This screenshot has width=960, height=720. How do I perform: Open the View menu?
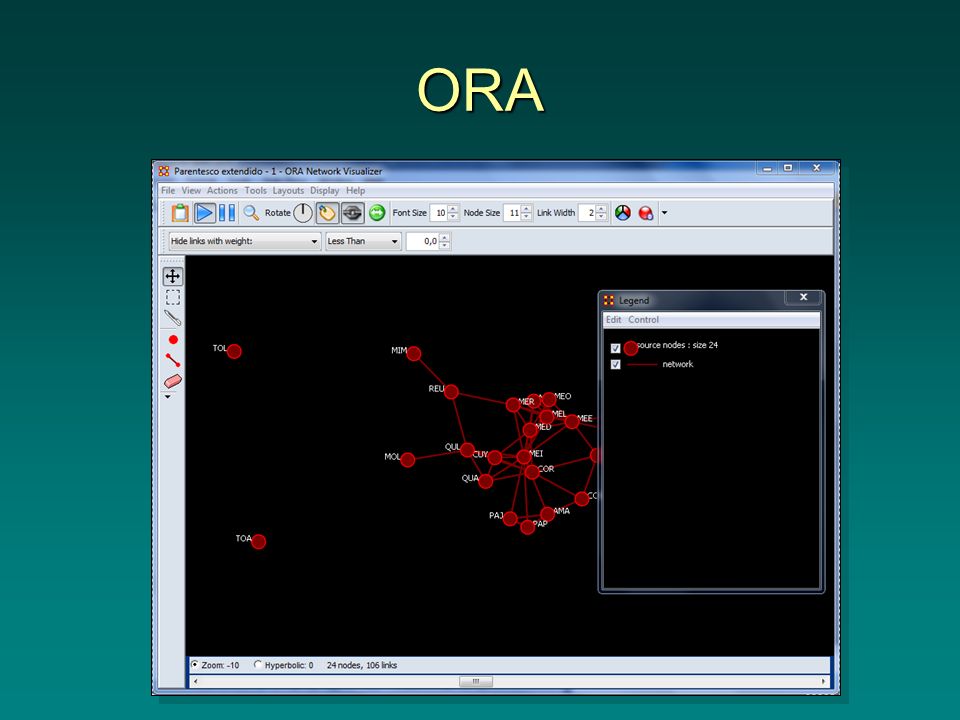191,190
